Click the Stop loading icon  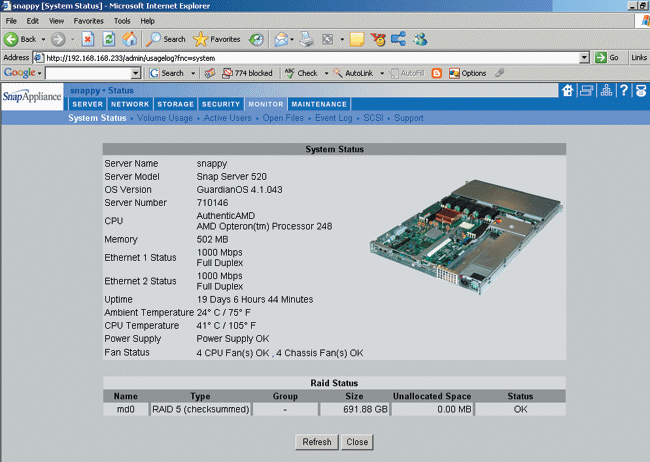tap(87, 39)
